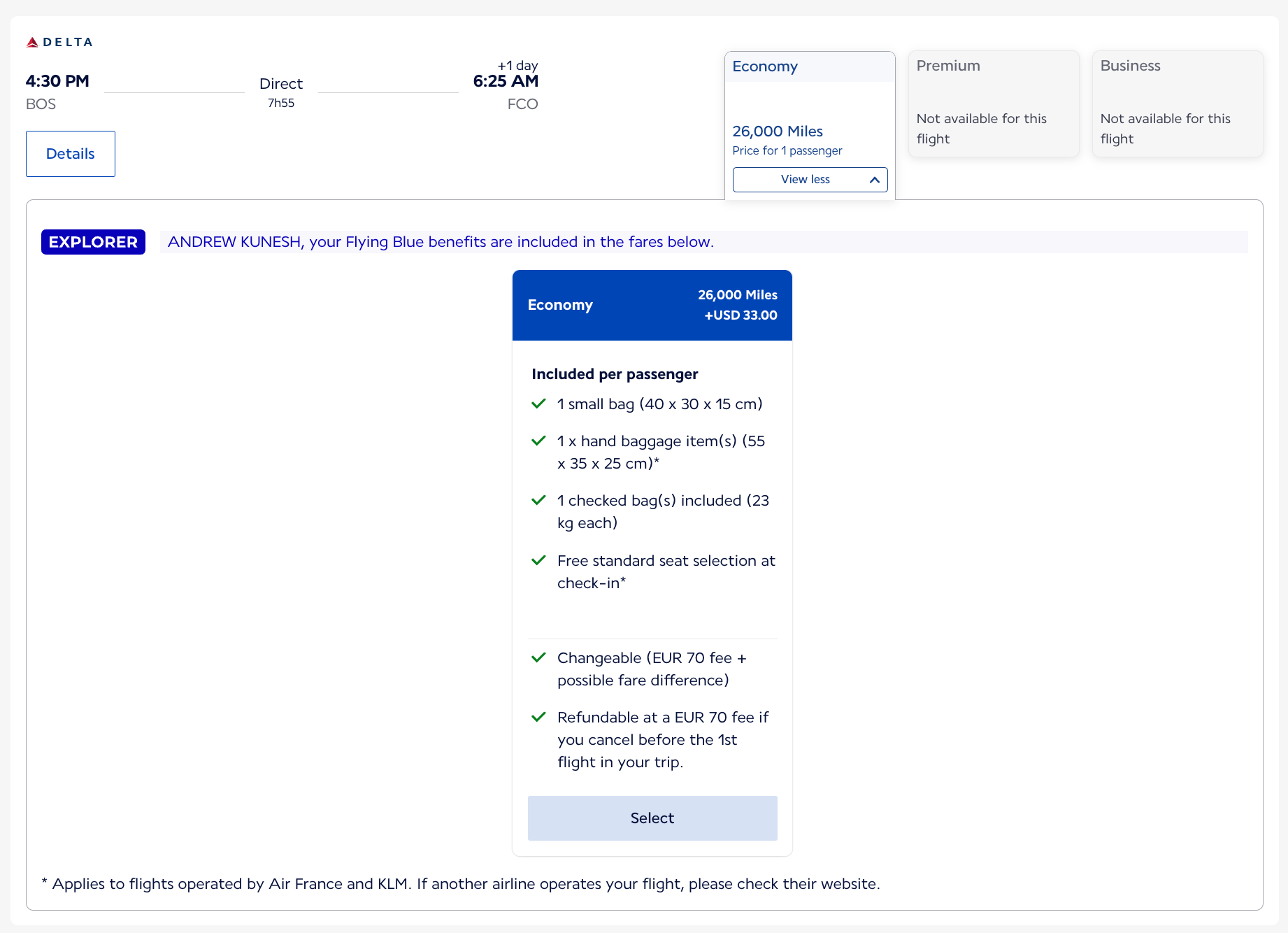
Task: Click the Select button for Economy fare
Action: [x=652, y=818]
